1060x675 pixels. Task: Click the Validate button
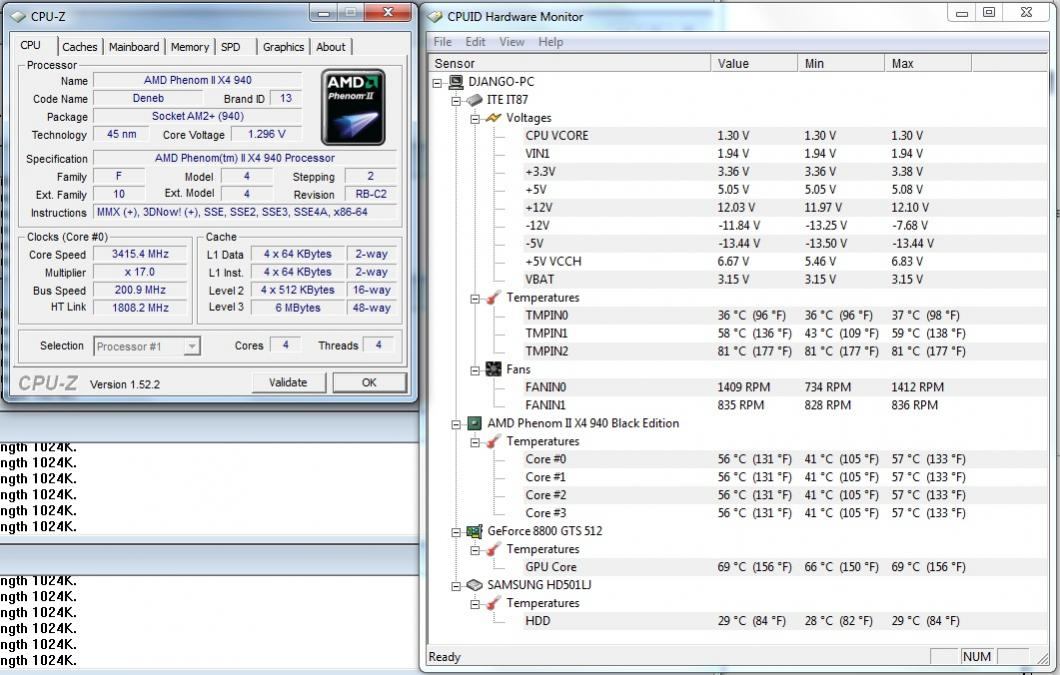(x=288, y=382)
